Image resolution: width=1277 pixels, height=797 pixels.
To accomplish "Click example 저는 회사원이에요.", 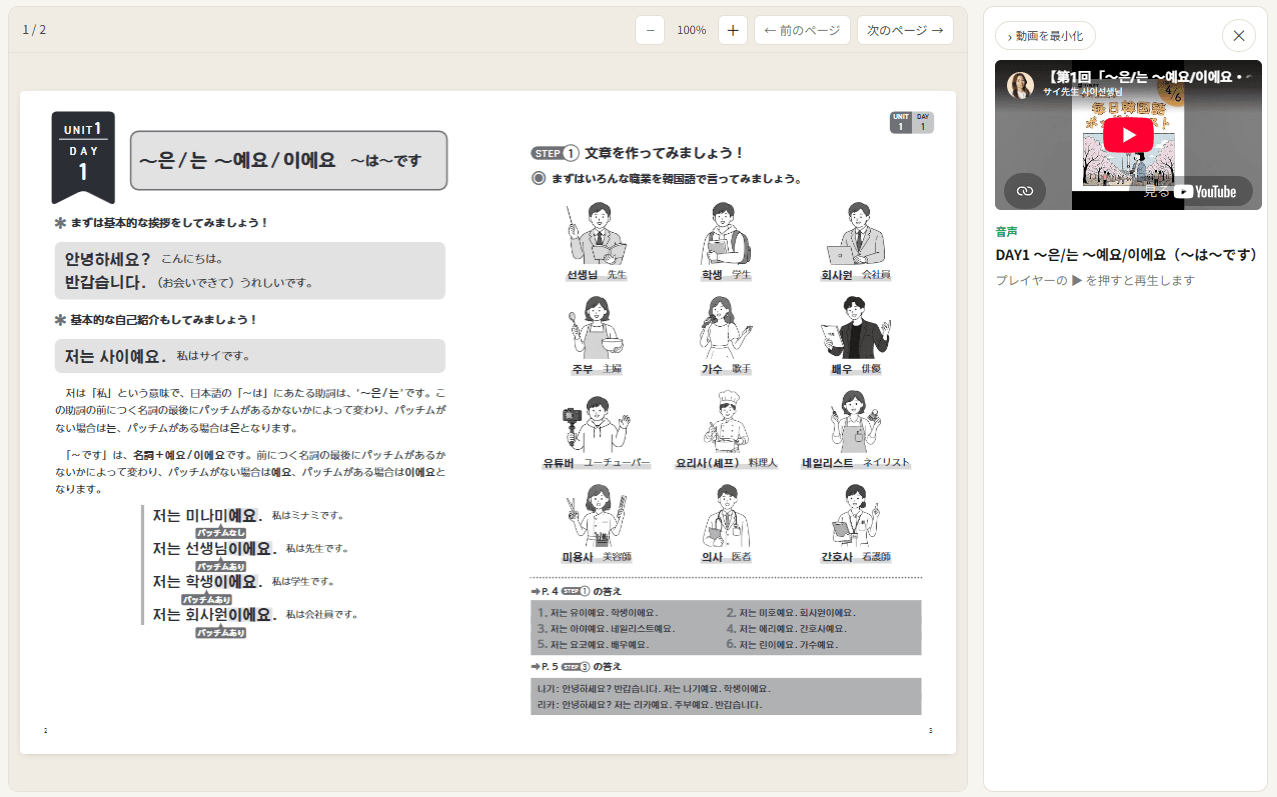I will (x=214, y=615).
